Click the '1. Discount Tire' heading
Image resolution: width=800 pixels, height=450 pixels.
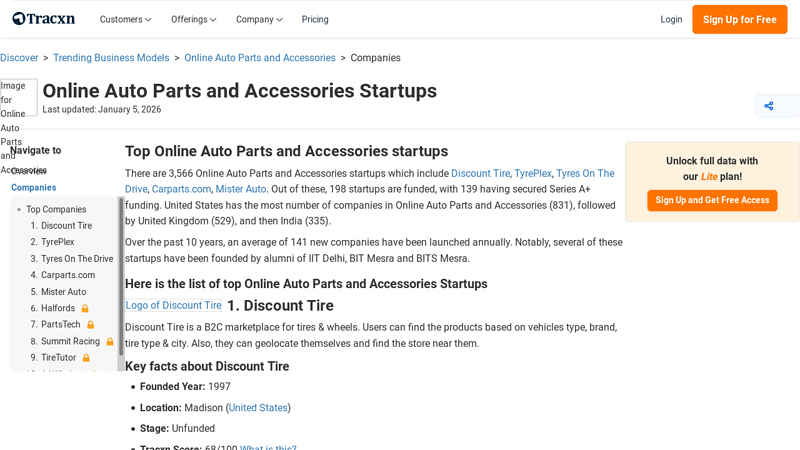point(280,306)
